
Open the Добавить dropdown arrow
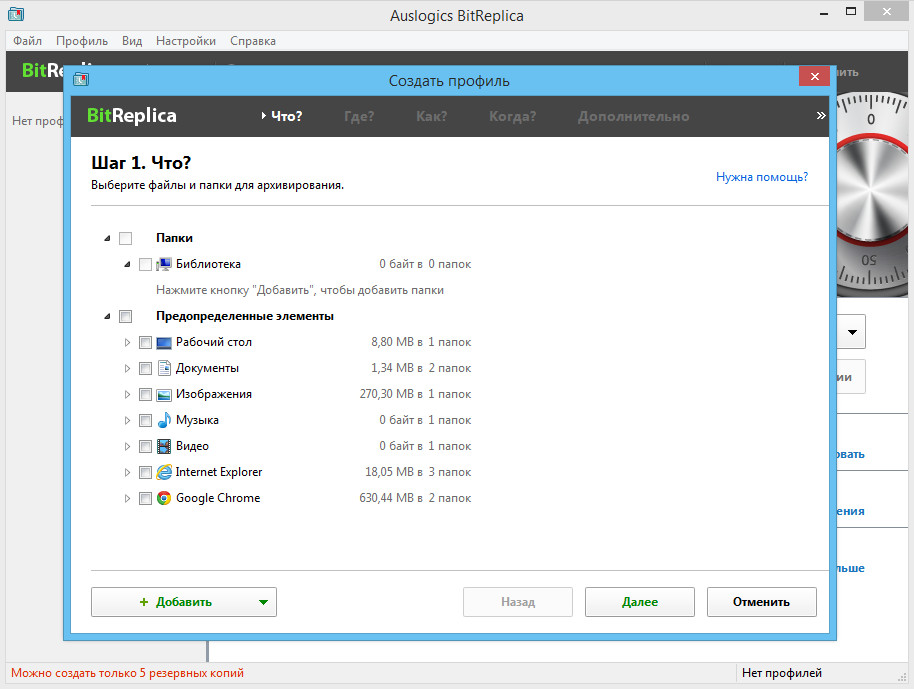pos(263,602)
